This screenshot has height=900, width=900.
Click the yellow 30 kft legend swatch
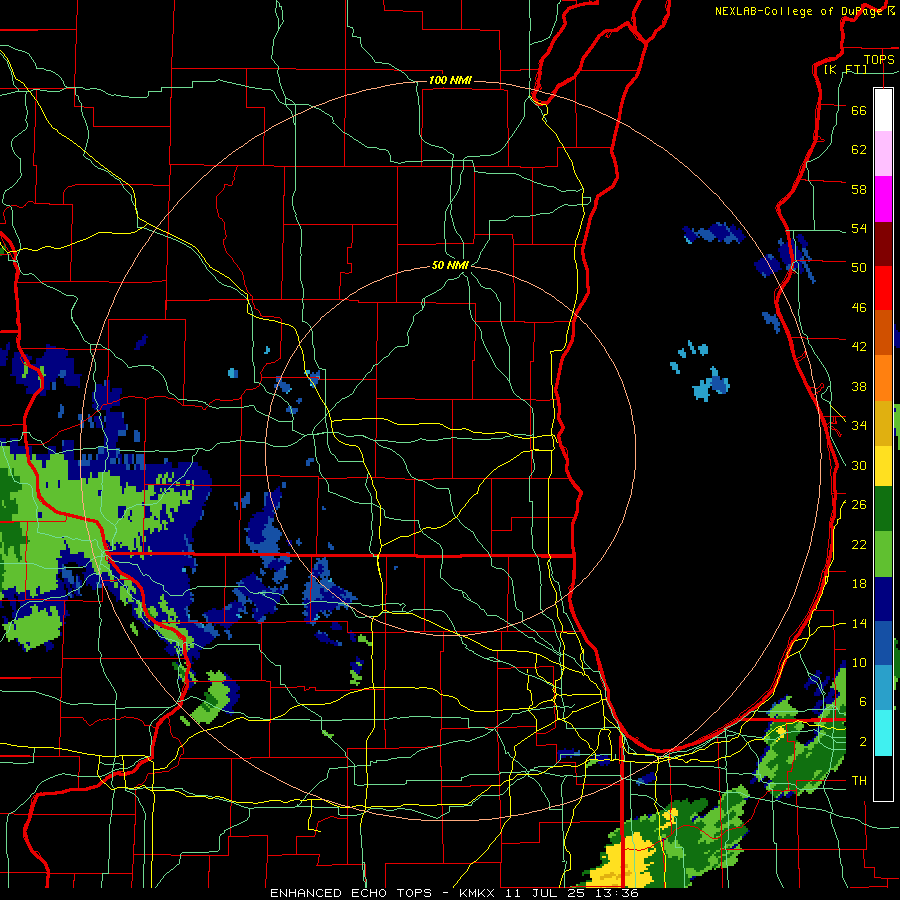point(883,466)
